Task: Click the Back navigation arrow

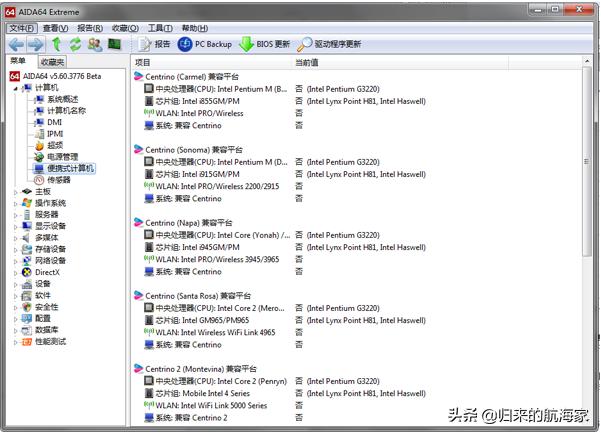Action: (x=16, y=44)
